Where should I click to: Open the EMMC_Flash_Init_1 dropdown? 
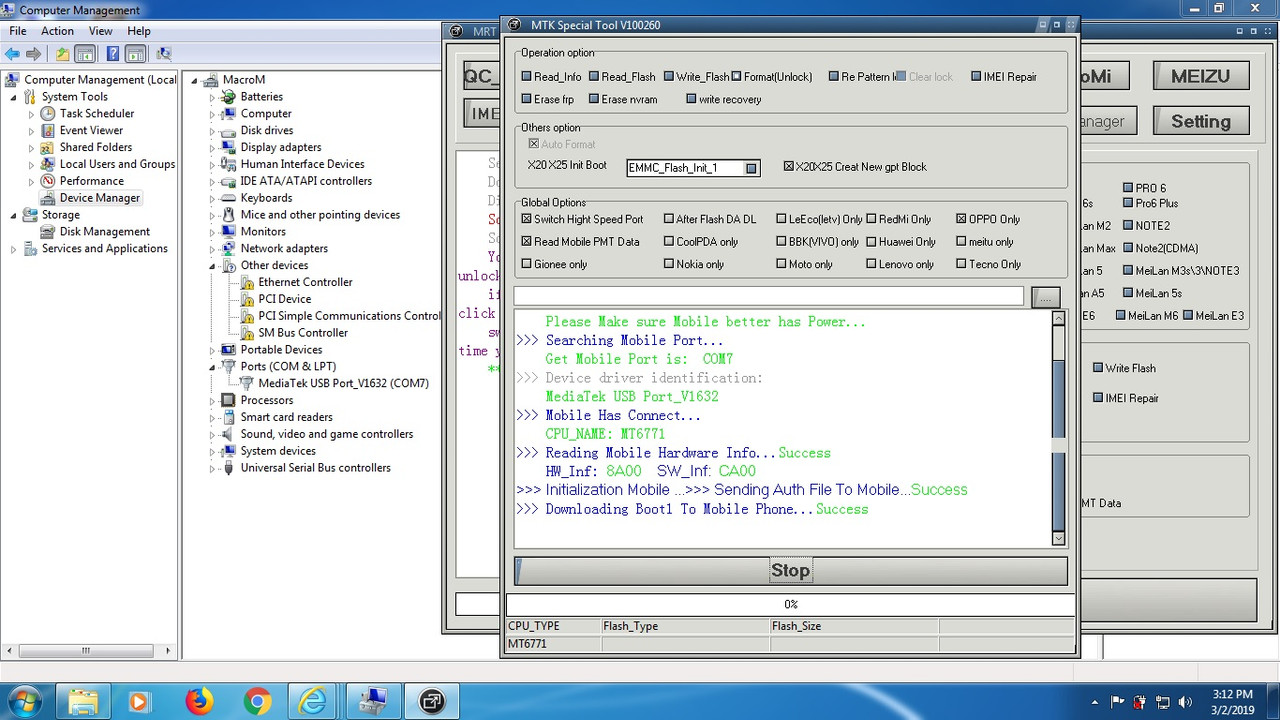[751, 168]
